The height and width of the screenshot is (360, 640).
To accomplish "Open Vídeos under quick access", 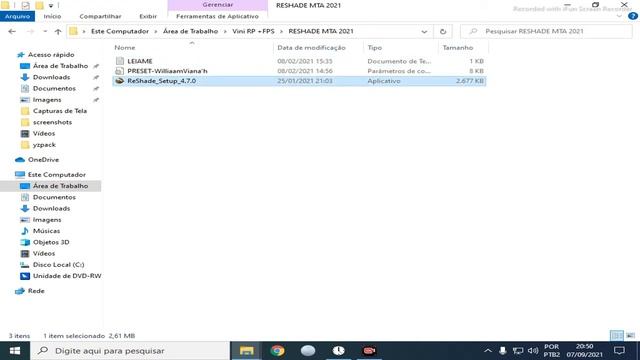I will click(x=44, y=133).
